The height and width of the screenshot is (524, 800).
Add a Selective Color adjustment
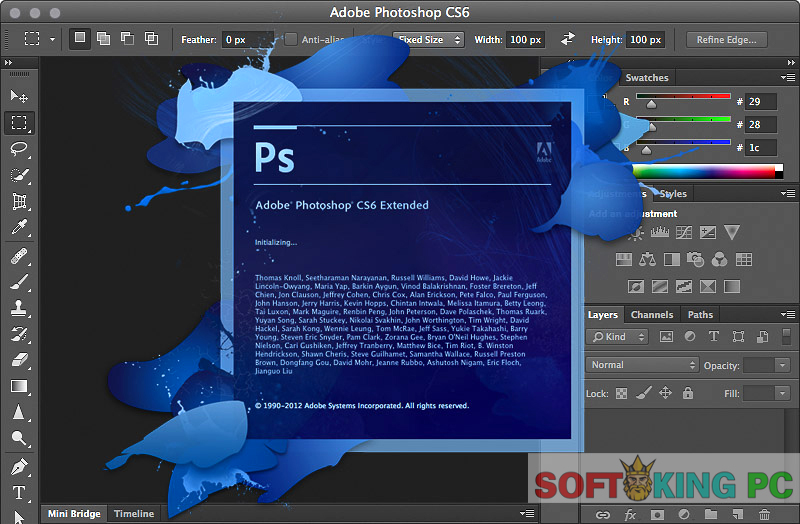[x=708, y=286]
